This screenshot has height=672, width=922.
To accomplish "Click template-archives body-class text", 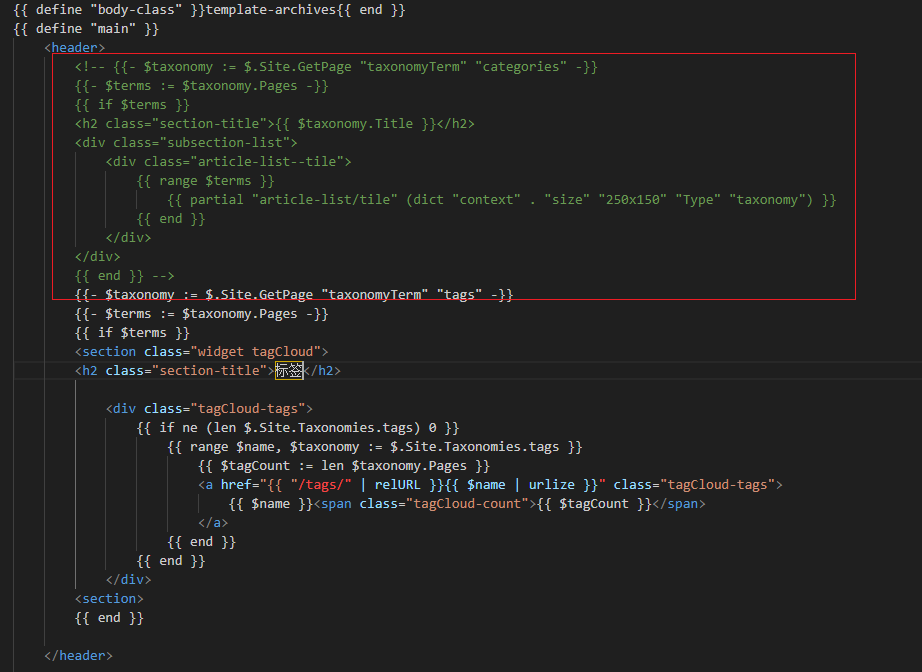I will (271, 10).
